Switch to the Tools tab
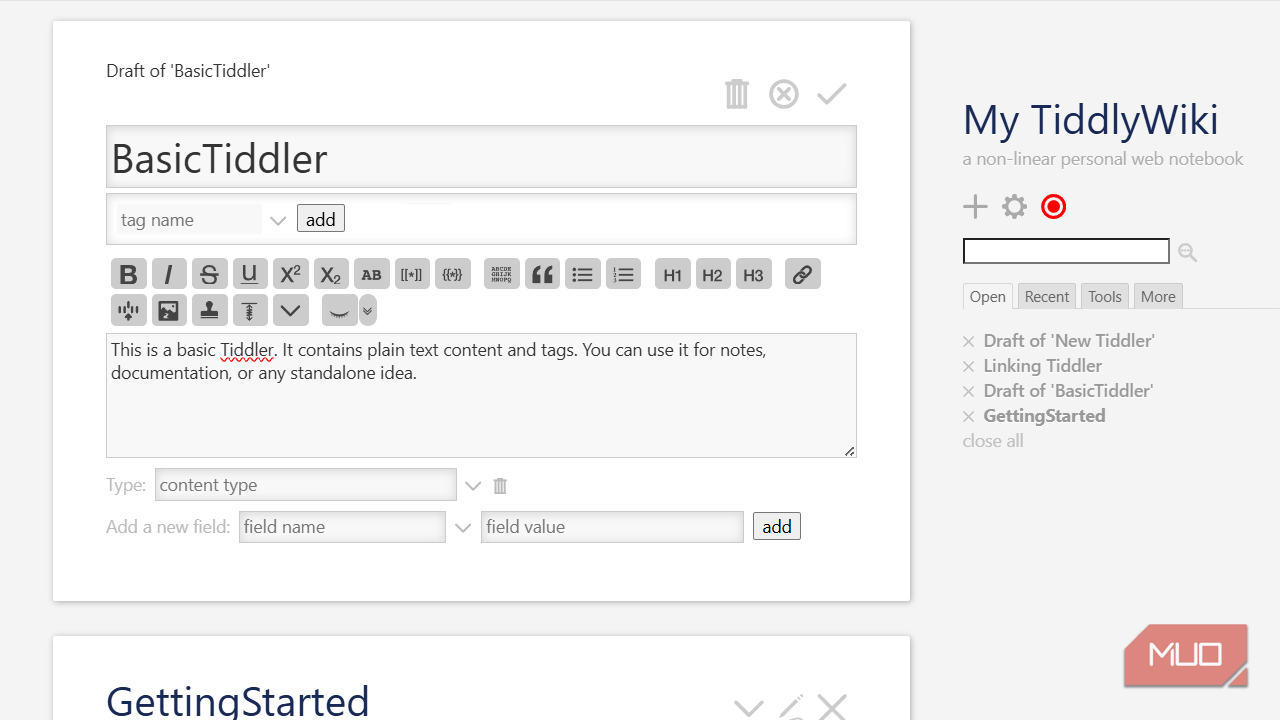 (1105, 296)
